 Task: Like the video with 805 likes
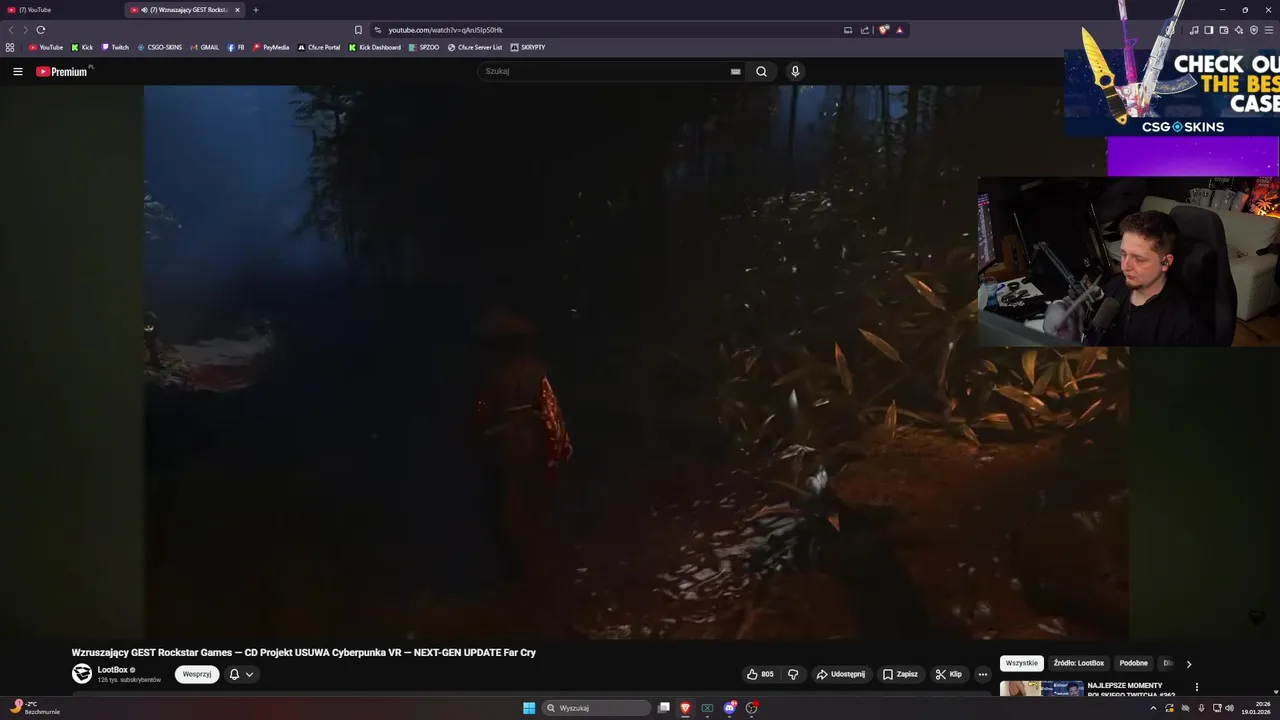pyautogui.click(x=761, y=674)
